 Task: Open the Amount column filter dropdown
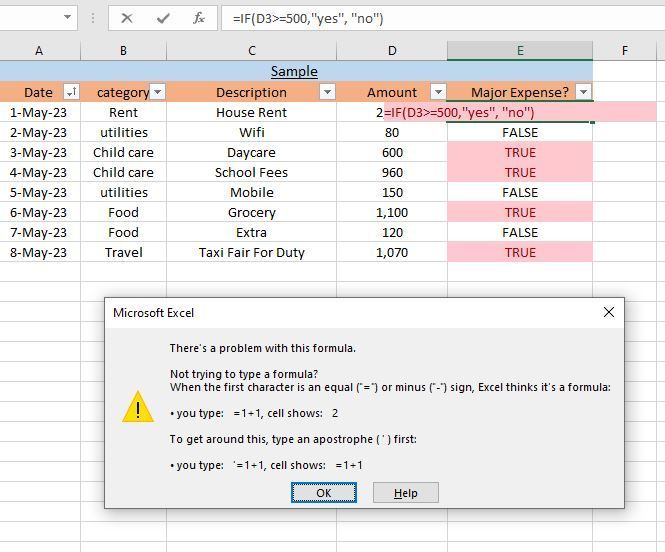tap(438, 92)
